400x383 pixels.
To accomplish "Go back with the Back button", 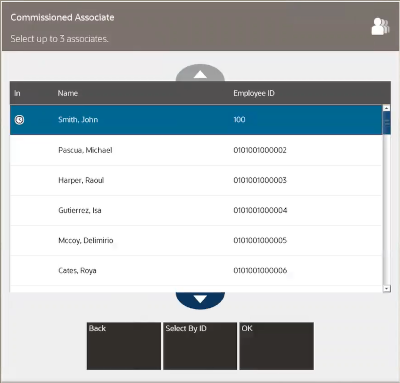I will 124,346.
